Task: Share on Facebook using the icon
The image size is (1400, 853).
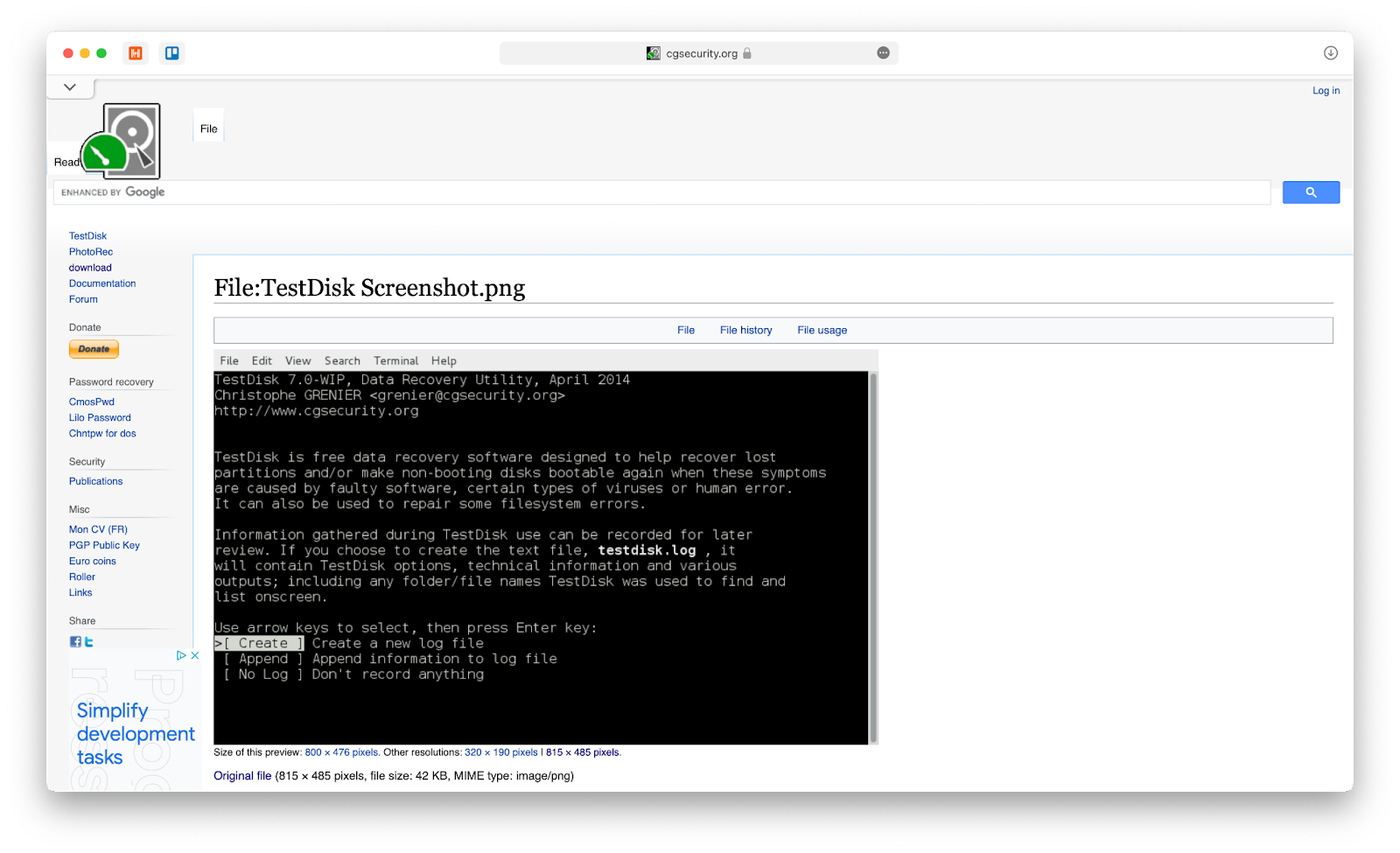Action: (75, 641)
